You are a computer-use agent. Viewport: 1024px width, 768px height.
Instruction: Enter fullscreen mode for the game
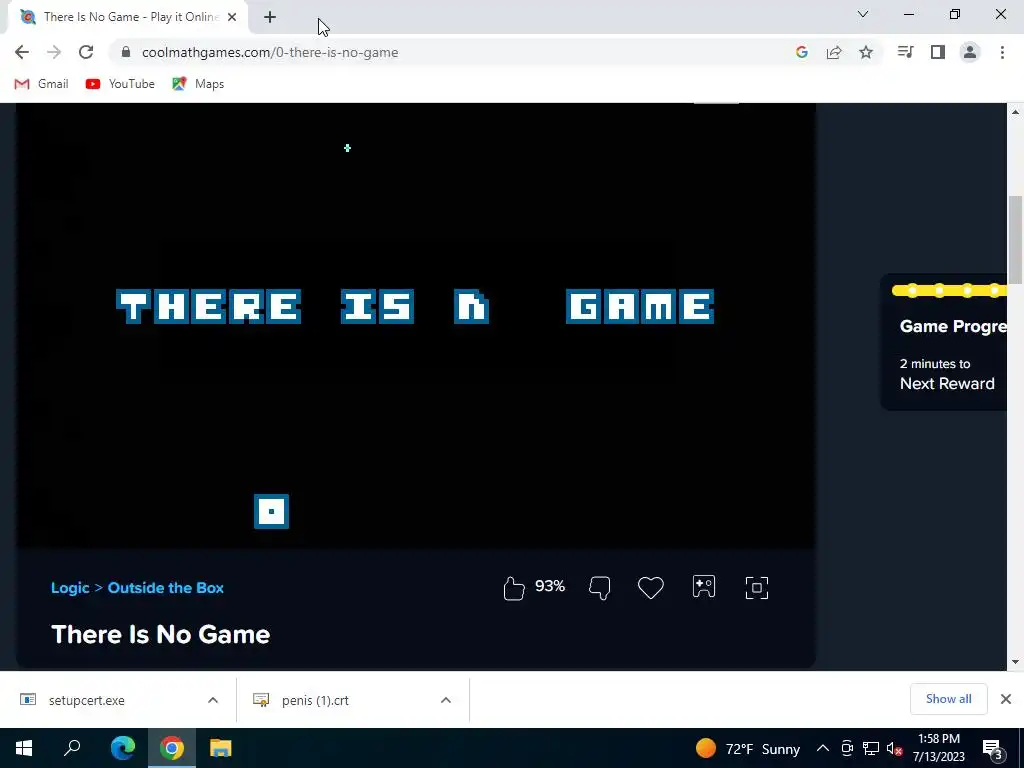click(x=757, y=588)
